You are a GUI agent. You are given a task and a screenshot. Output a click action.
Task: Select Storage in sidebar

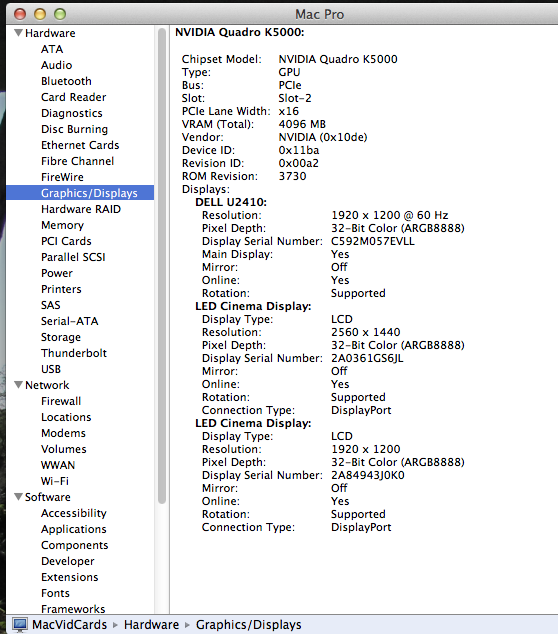tap(61, 337)
